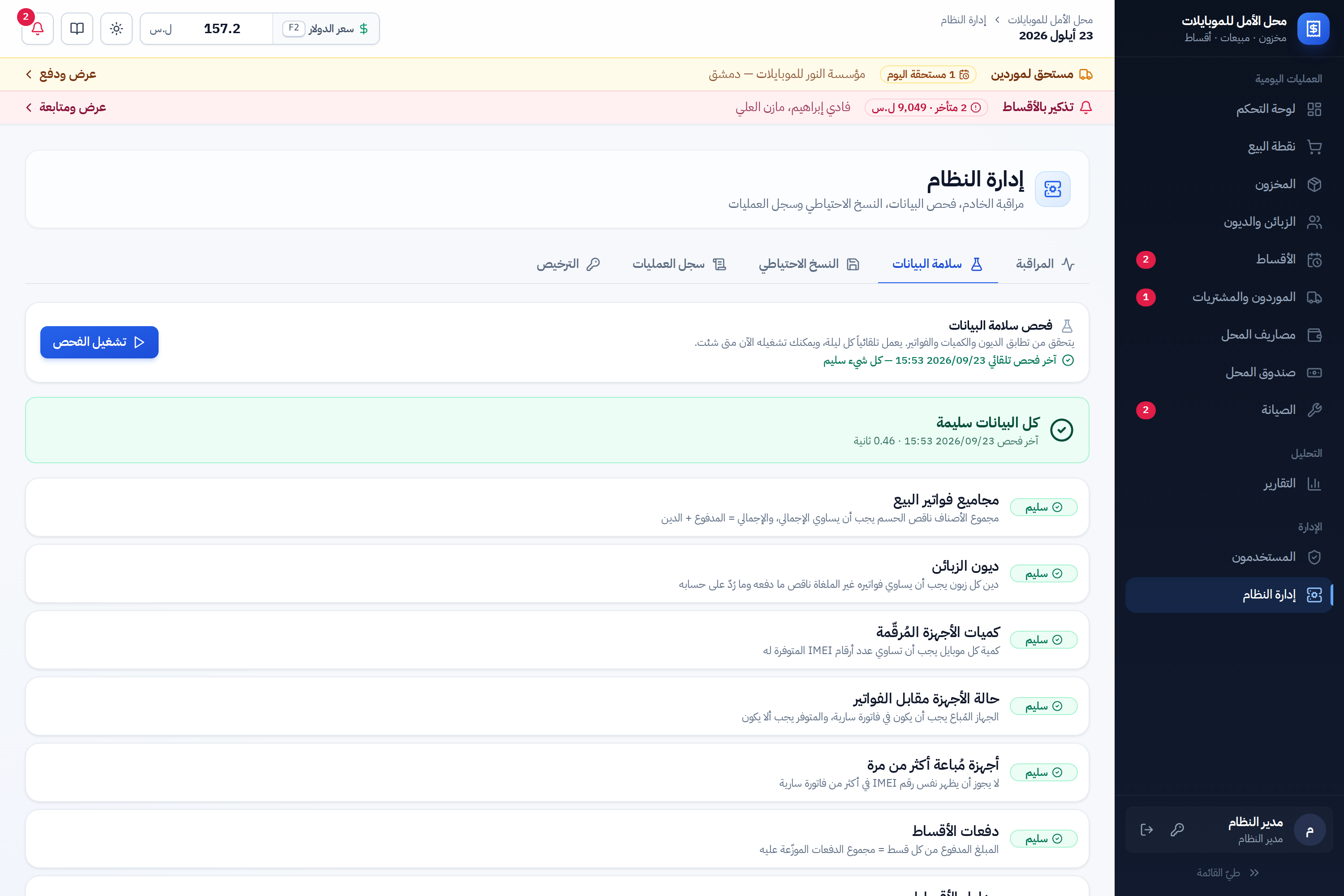The height and width of the screenshot is (896, 1344).
Task: Click the كل البيانات سليمة status banner
Action: click(557, 430)
